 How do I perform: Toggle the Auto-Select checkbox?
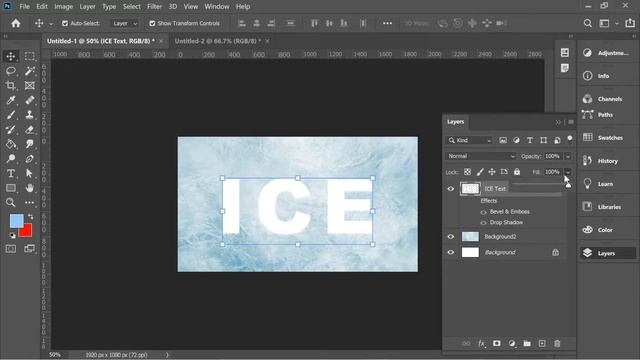tap(65, 23)
